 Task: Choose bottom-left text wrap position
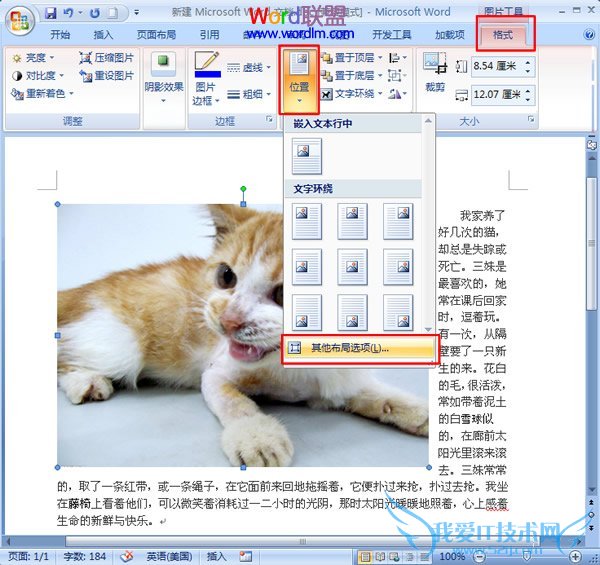coord(307,313)
